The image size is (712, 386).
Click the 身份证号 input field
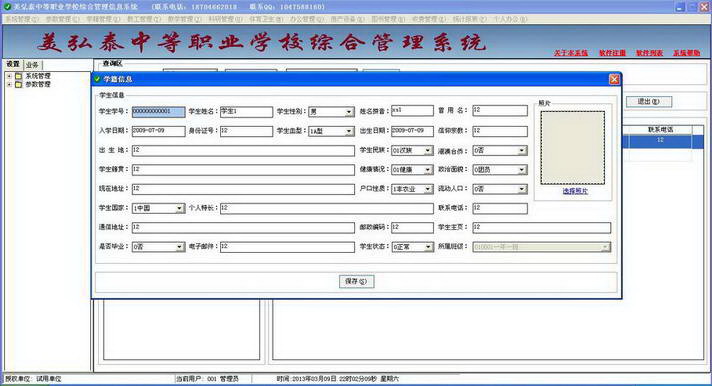pyautogui.click(x=247, y=131)
